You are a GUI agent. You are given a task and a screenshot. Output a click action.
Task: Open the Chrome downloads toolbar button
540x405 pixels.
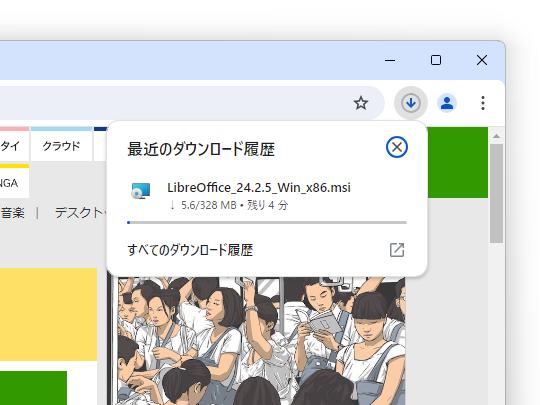pyautogui.click(x=411, y=103)
